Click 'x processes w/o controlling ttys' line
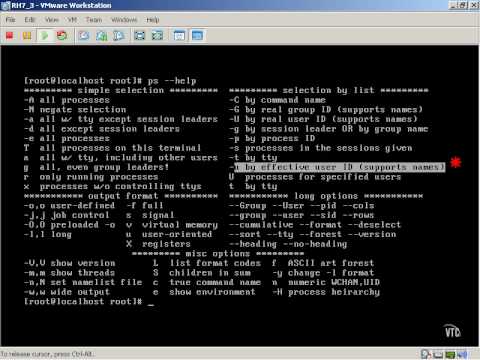This screenshot has width=480, height=360. tap(113, 186)
